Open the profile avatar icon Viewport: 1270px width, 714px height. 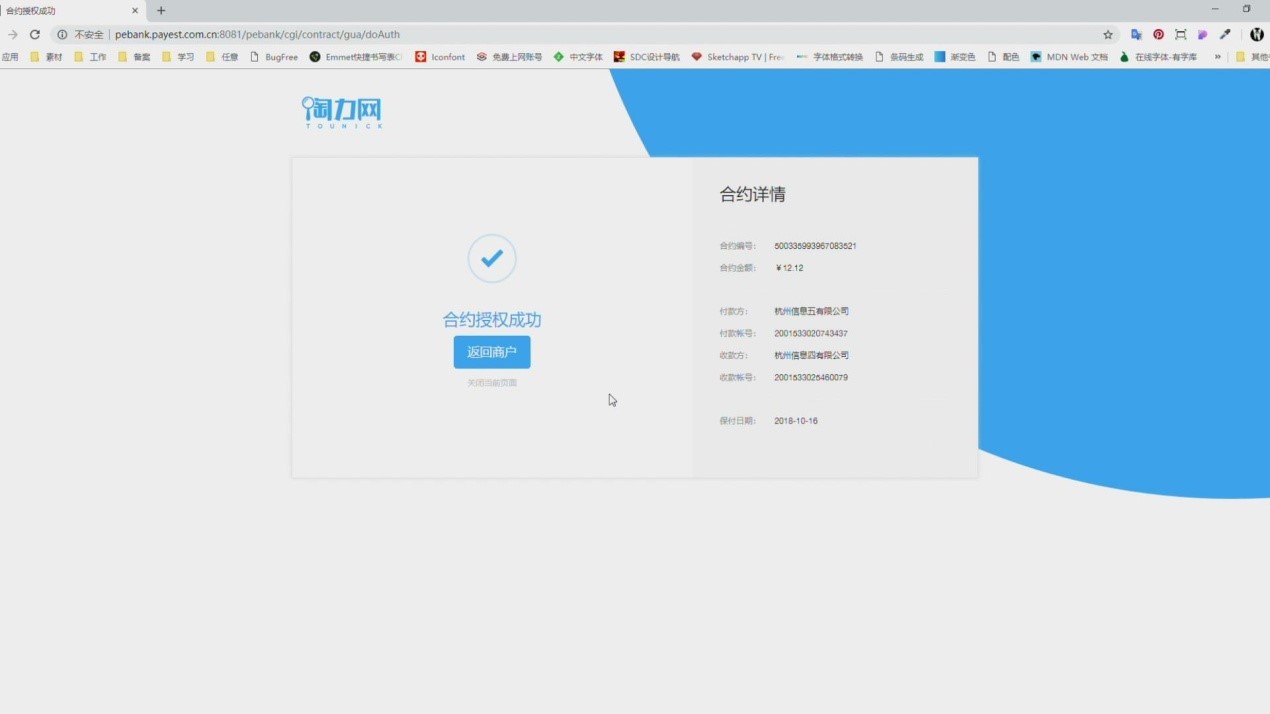point(1257,34)
